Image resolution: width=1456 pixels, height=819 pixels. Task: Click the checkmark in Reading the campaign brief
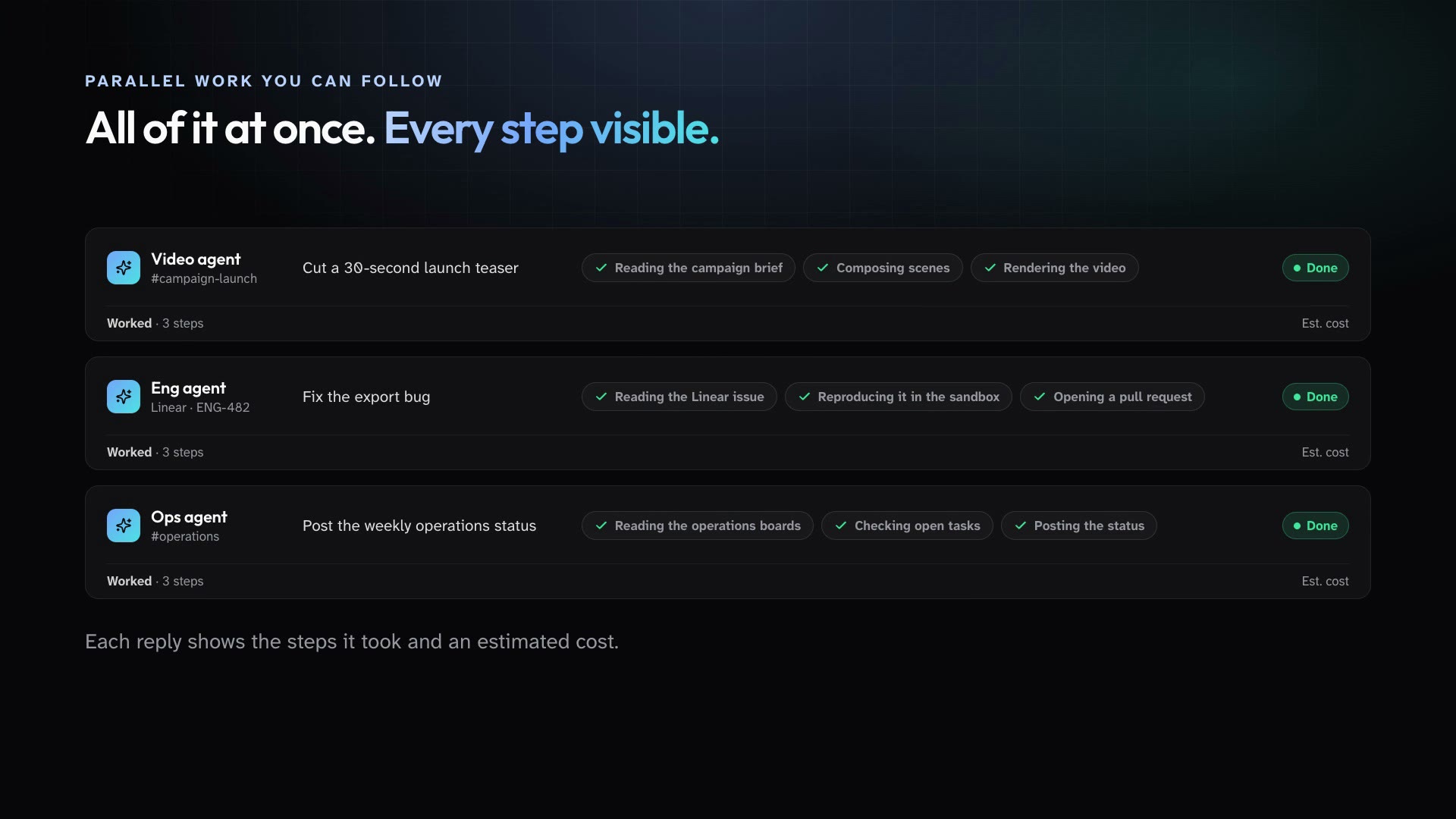[x=601, y=268]
